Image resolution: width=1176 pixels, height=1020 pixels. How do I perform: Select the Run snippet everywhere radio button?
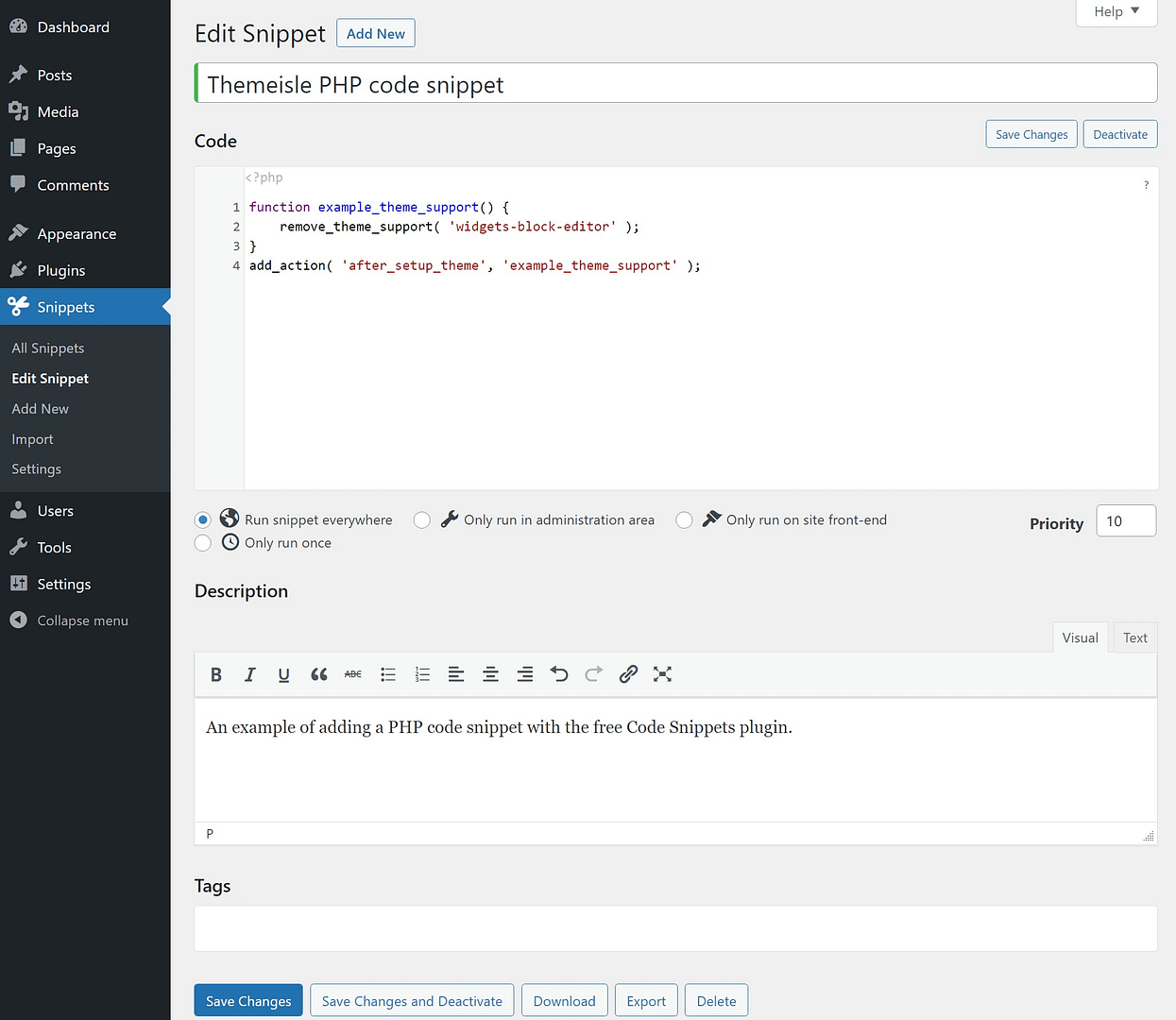click(x=202, y=519)
